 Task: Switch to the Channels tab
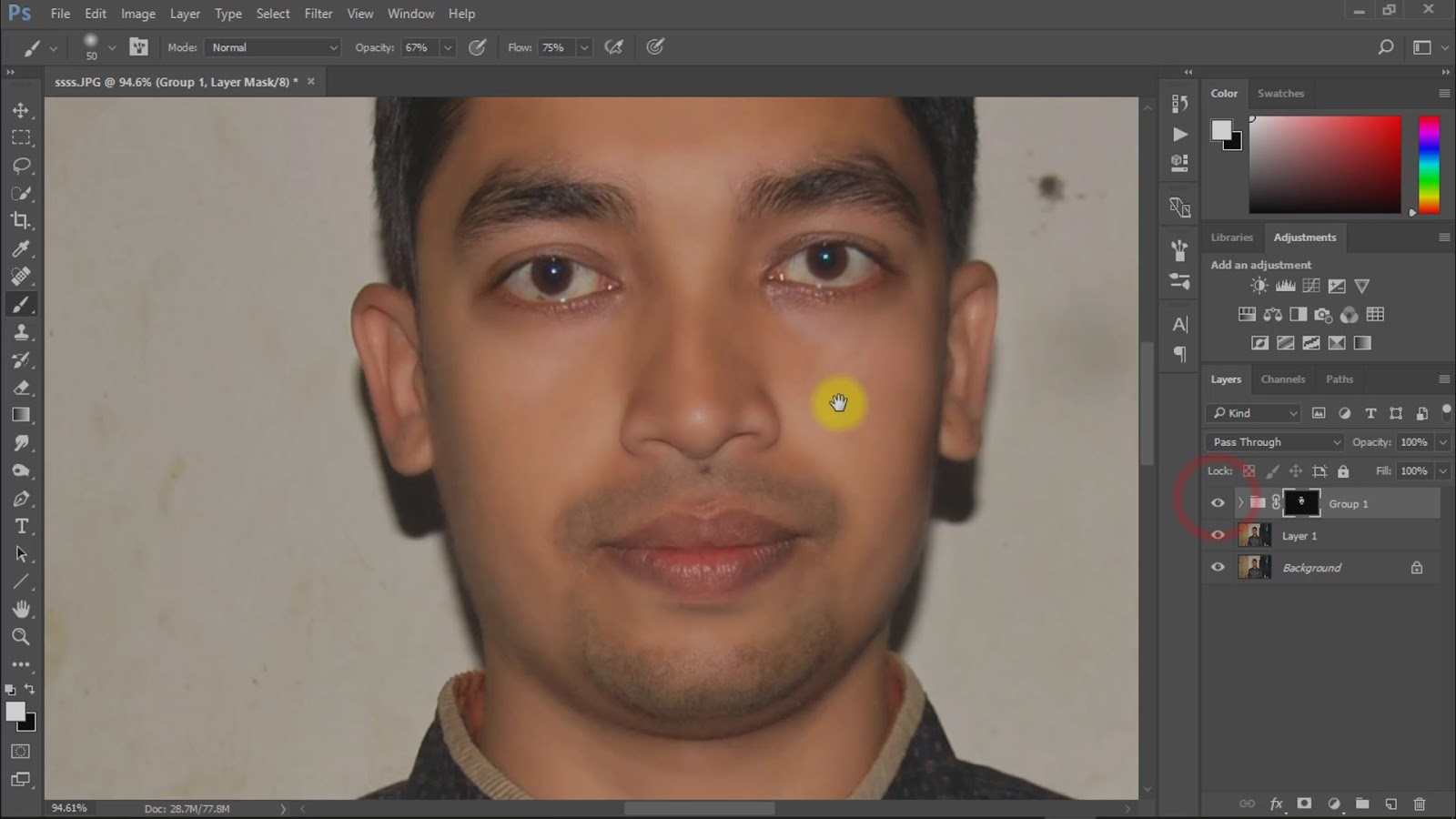[x=1282, y=379]
